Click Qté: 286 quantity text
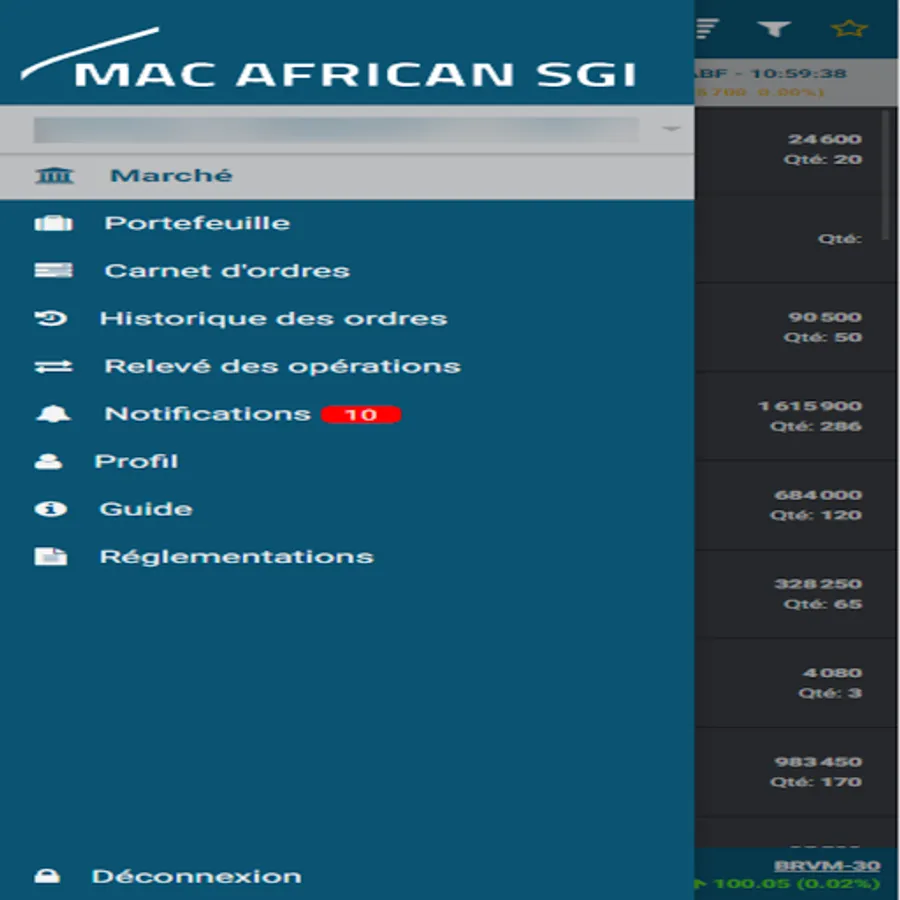 click(816, 426)
